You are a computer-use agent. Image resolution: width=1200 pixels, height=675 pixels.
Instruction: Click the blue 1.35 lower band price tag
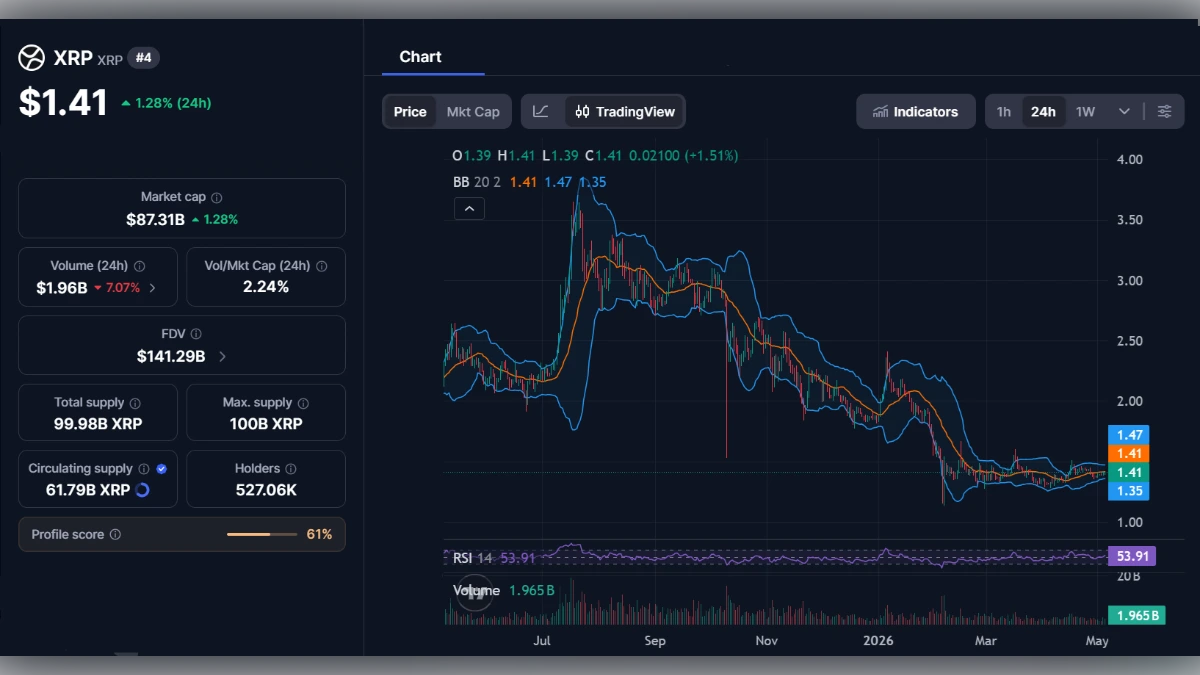[x=1128, y=491]
